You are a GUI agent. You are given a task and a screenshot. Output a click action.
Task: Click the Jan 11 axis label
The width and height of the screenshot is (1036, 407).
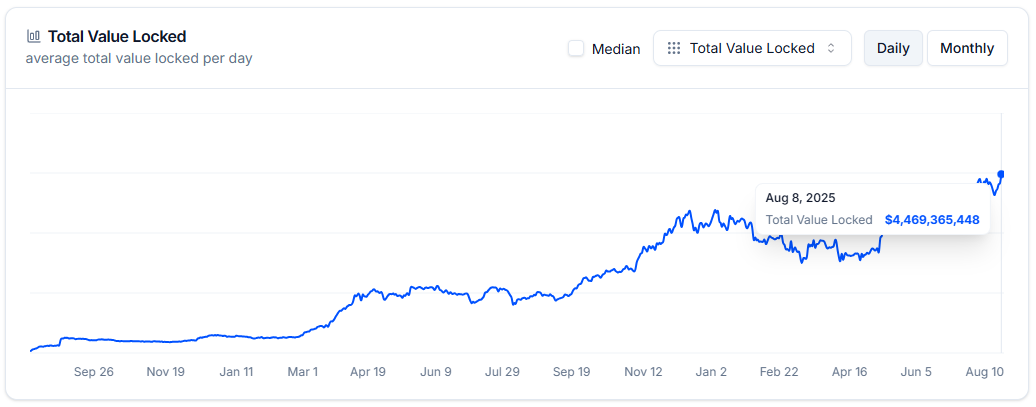click(236, 371)
